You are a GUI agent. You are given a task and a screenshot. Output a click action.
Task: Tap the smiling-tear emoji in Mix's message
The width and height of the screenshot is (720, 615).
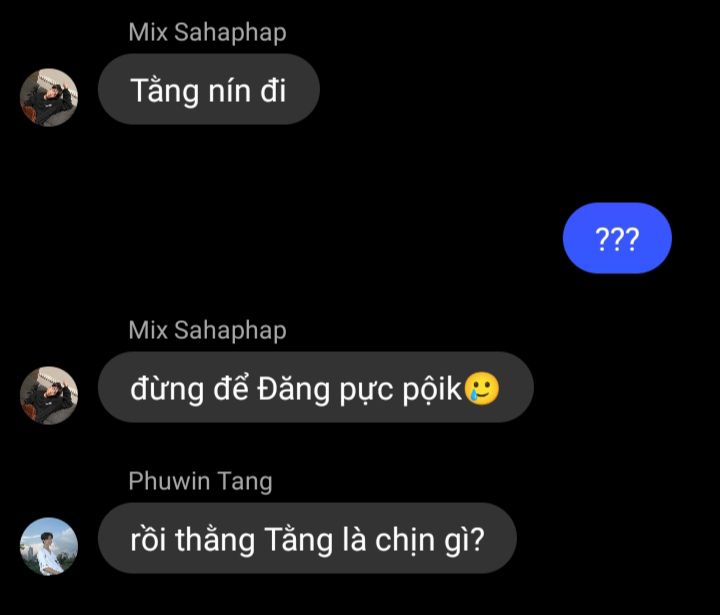coord(482,389)
